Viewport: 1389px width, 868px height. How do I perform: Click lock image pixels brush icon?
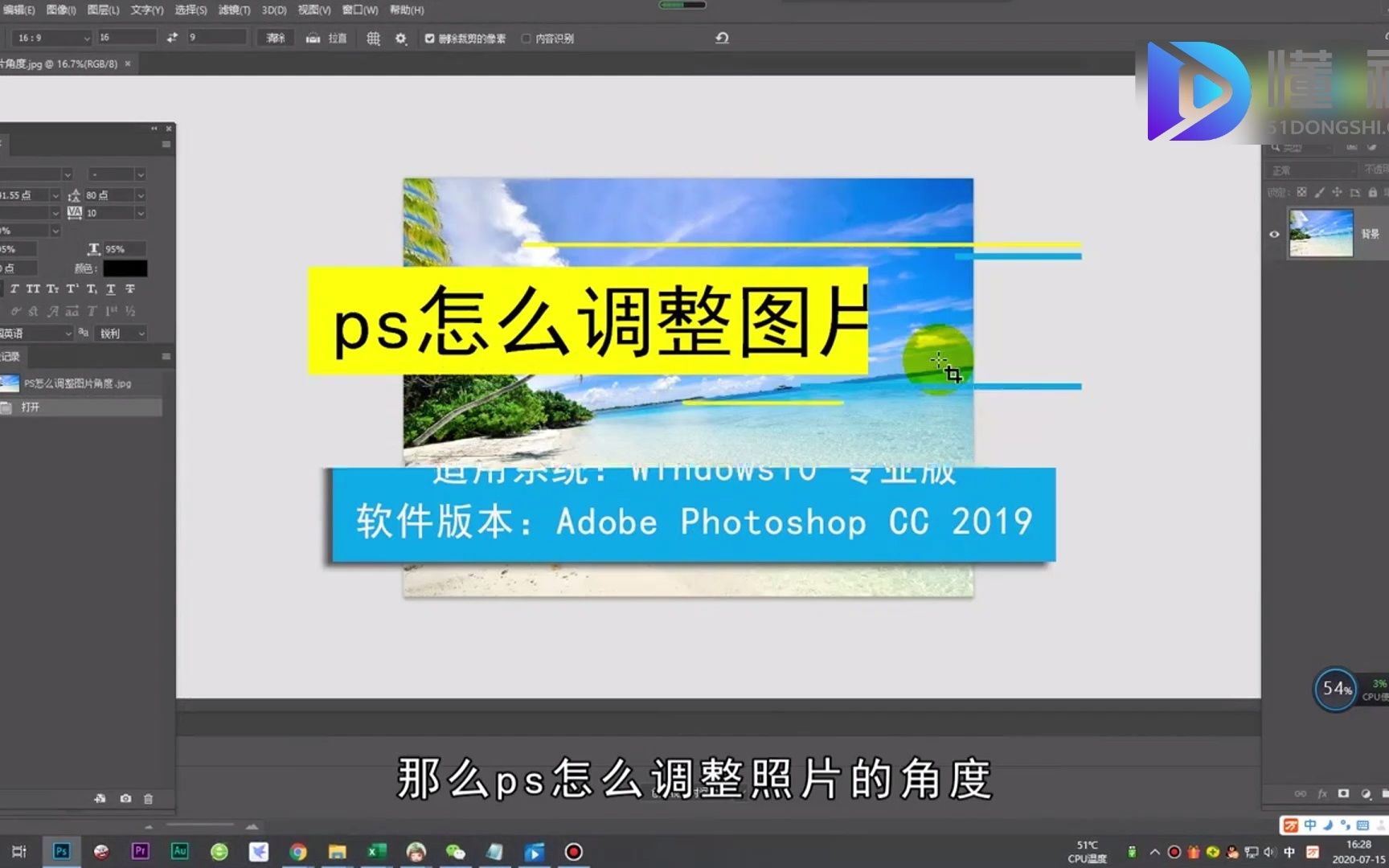1319,192
